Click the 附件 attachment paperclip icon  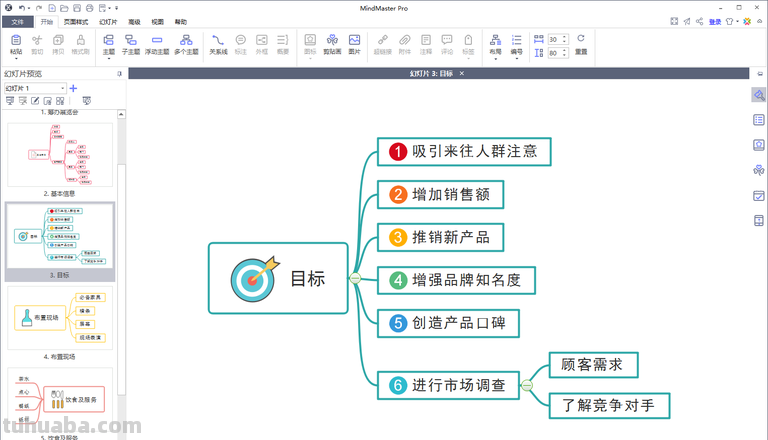click(x=405, y=40)
